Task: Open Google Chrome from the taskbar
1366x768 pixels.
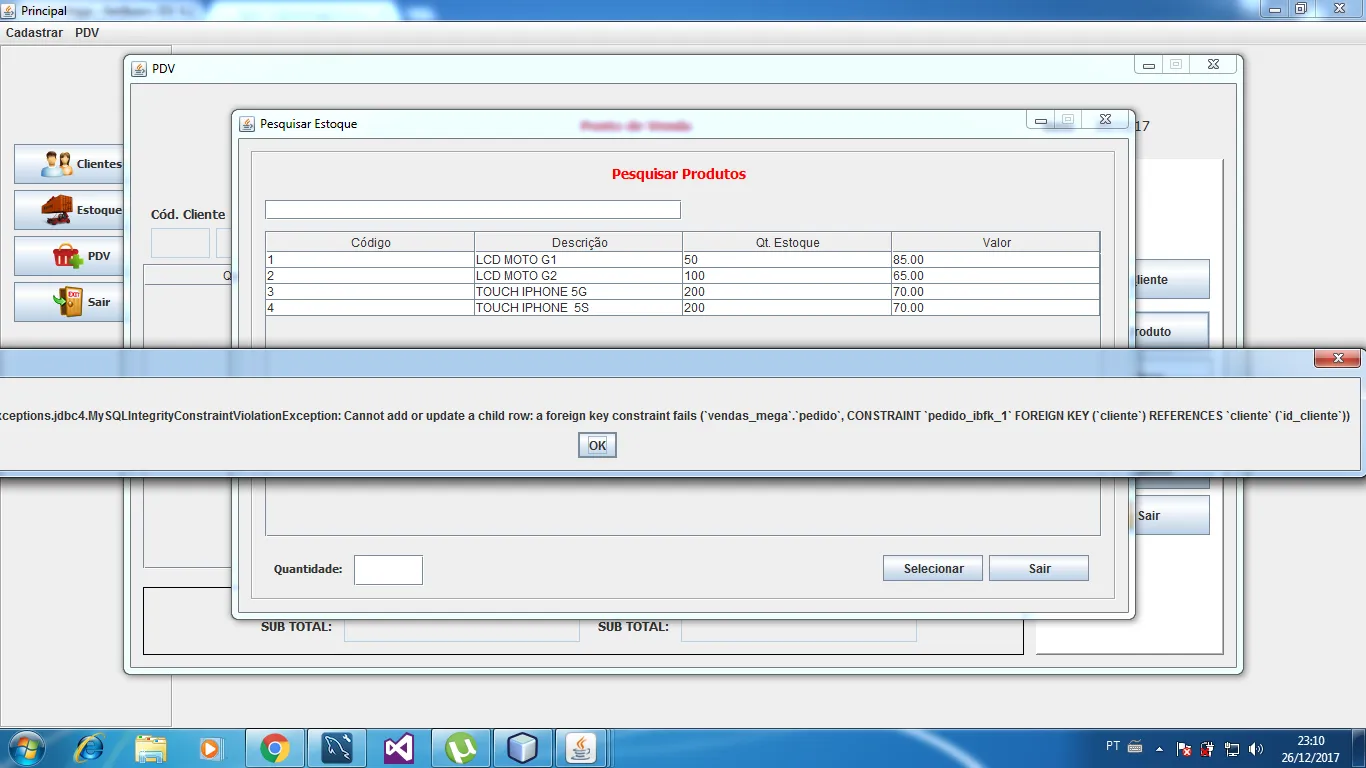Action: [274, 748]
